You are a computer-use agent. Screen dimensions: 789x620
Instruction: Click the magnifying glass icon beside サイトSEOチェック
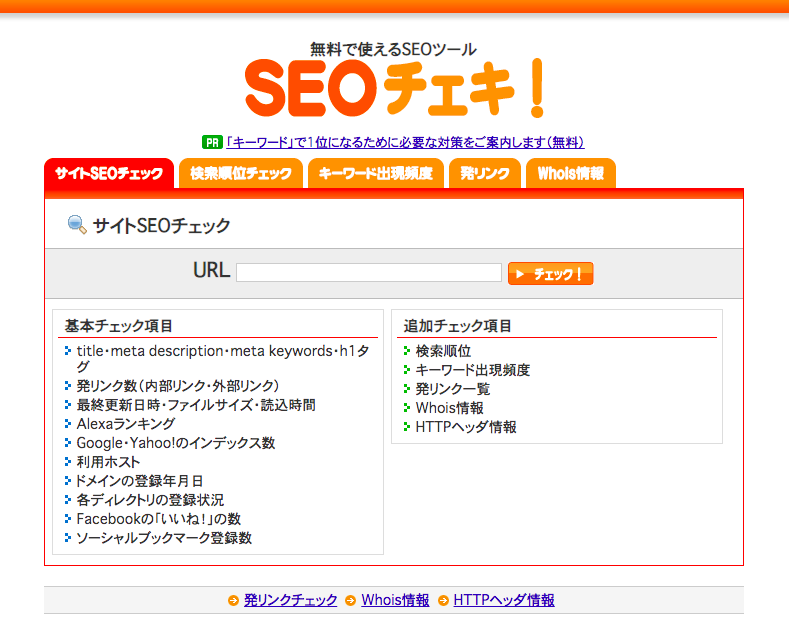coord(76,224)
